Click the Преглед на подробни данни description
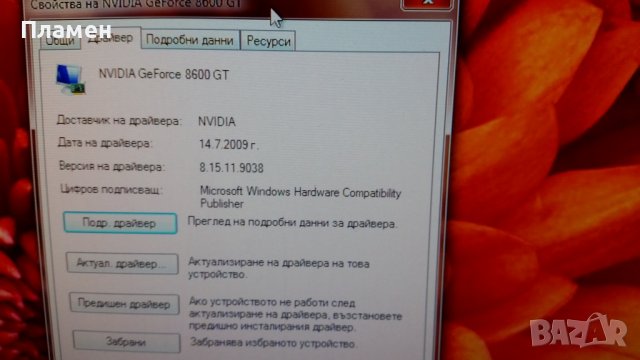Screen dimensions: 640x360 [x=292, y=223]
